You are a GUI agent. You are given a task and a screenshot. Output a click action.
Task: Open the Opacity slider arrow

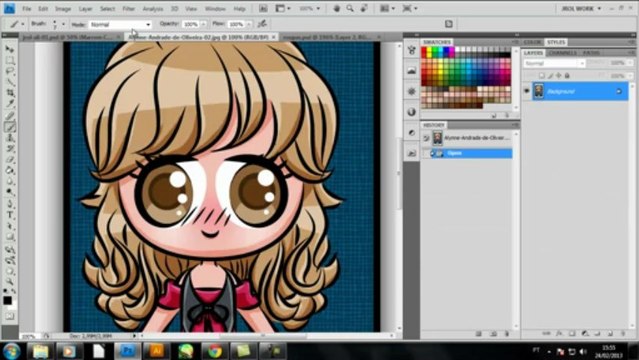coord(203,24)
